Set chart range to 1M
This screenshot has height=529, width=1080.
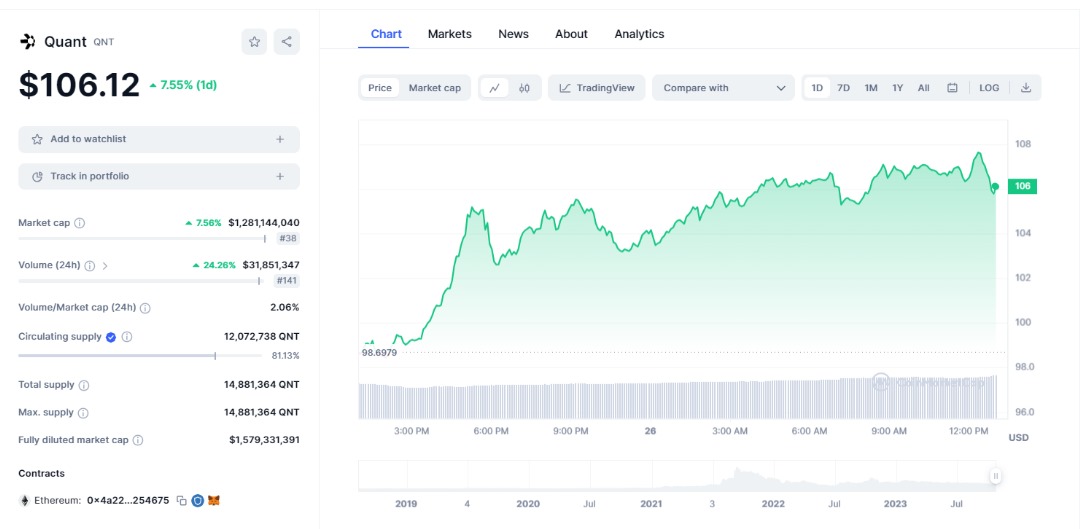(x=871, y=87)
